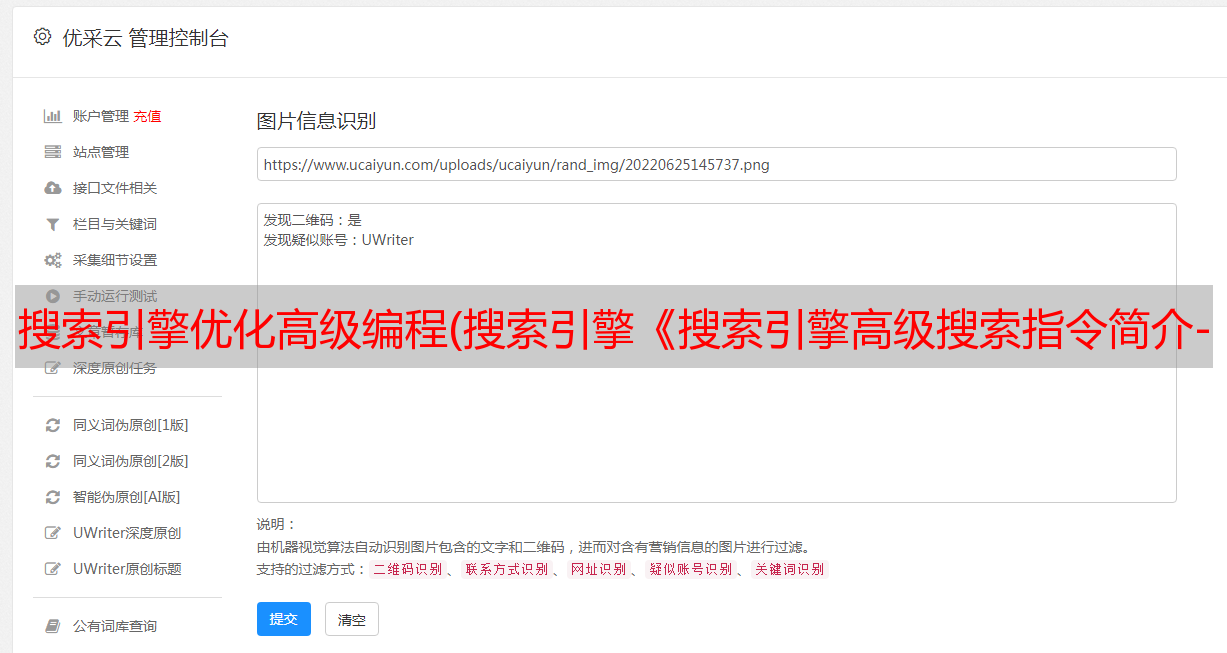This screenshot has height=653, width=1227.
Task: Click the 疑似账号识别 tag
Action: click(691, 569)
